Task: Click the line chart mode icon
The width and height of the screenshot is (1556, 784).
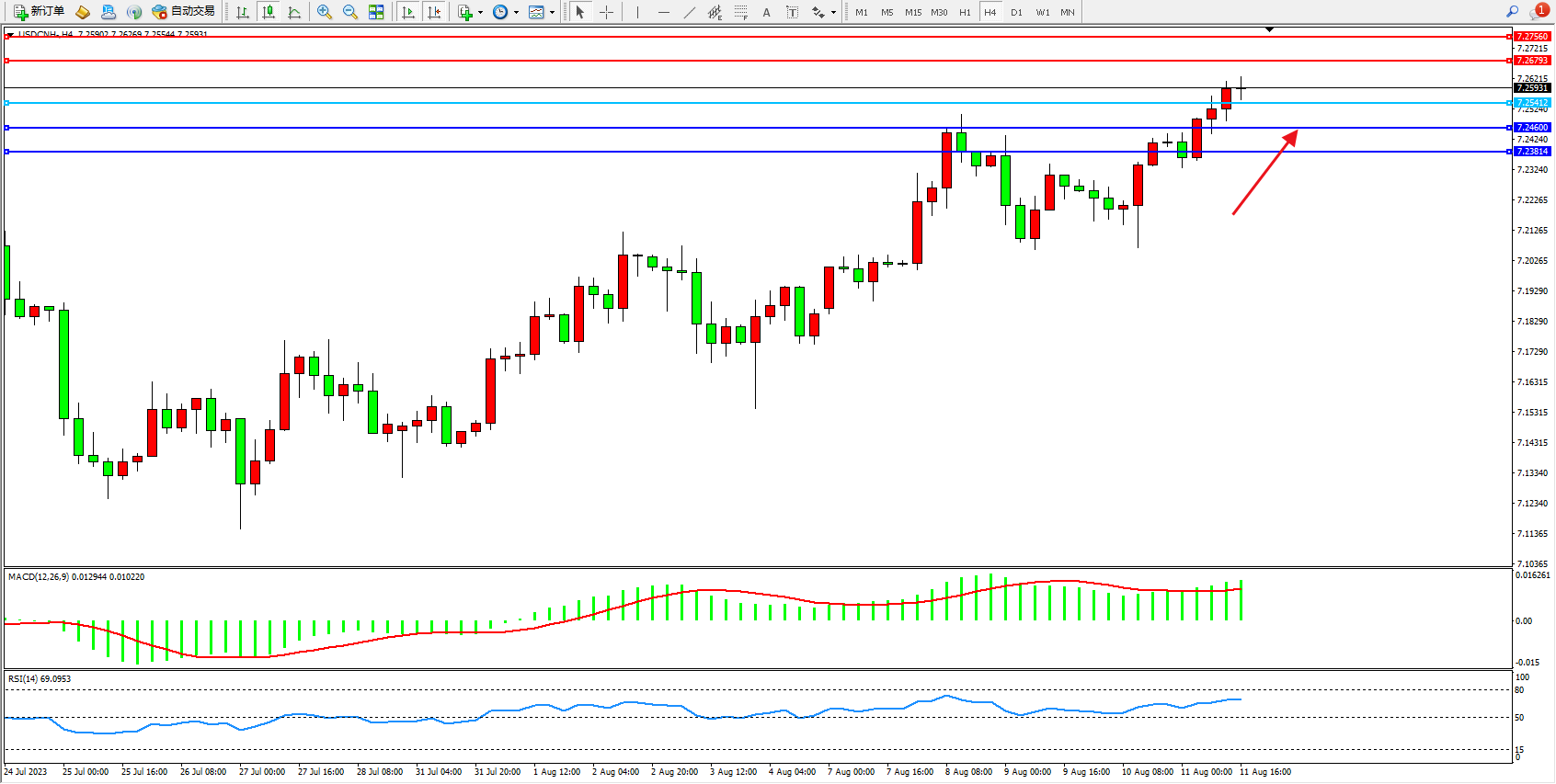Action: point(294,12)
